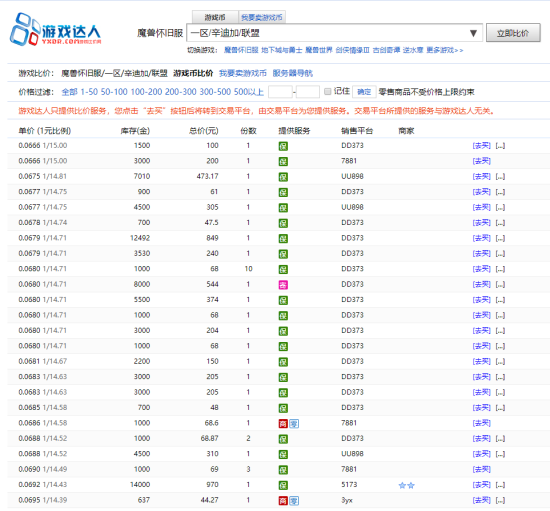Open 我要卖游戏币 in the breadcrumb bar
The image size is (550, 511).
pos(243,73)
